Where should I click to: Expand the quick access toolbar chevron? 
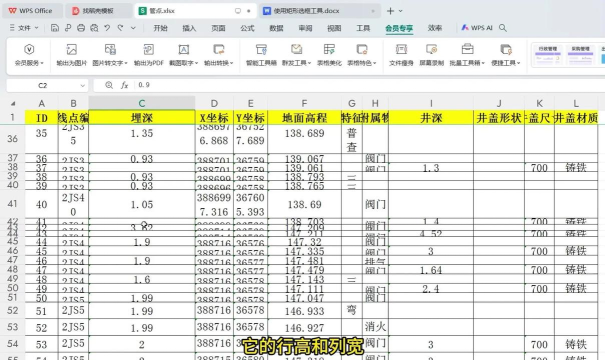pyautogui.click(x=133, y=28)
